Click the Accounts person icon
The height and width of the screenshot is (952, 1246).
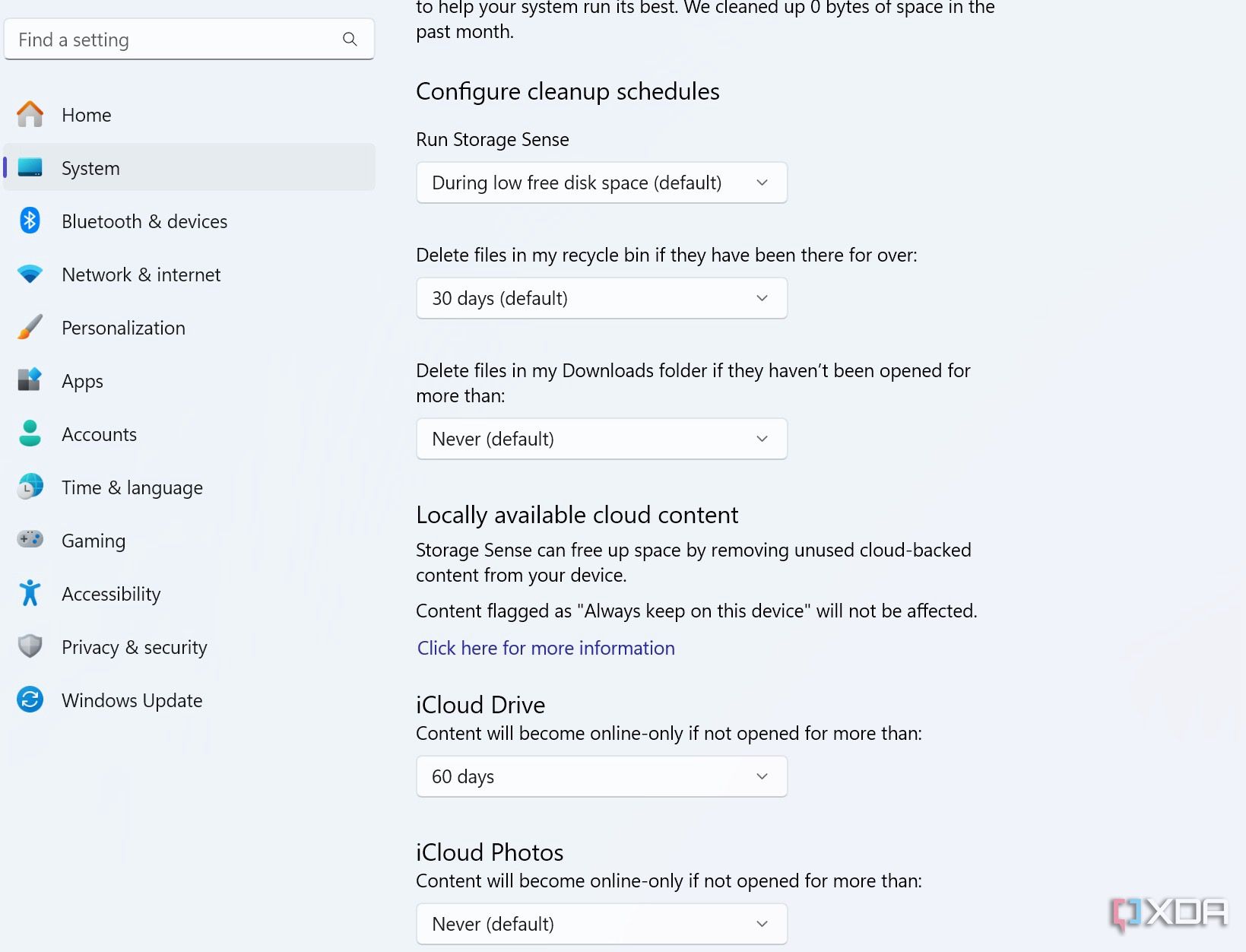[30, 433]
